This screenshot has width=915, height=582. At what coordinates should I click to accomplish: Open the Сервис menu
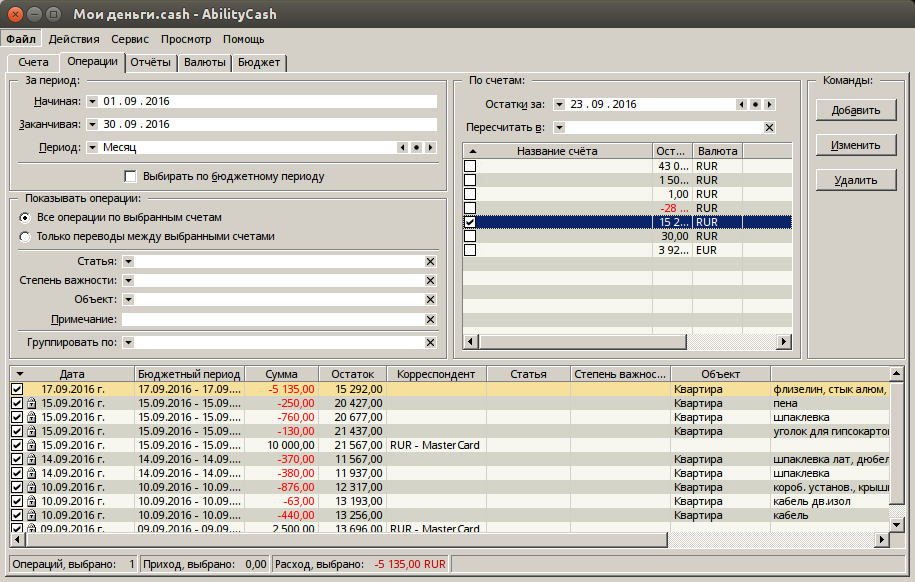click(130, 39)
